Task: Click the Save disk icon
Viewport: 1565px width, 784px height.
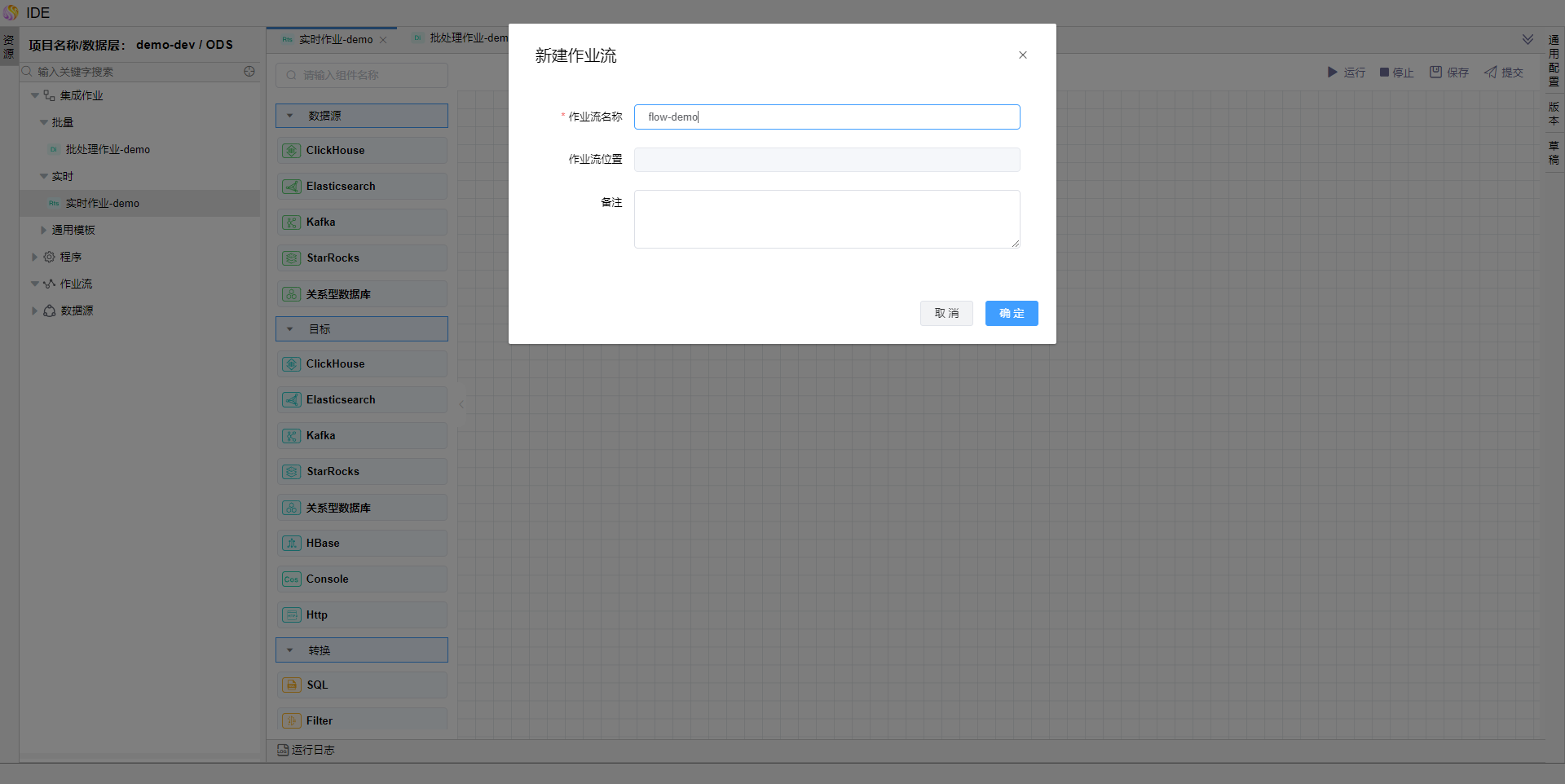Action: coord(1435,73)
